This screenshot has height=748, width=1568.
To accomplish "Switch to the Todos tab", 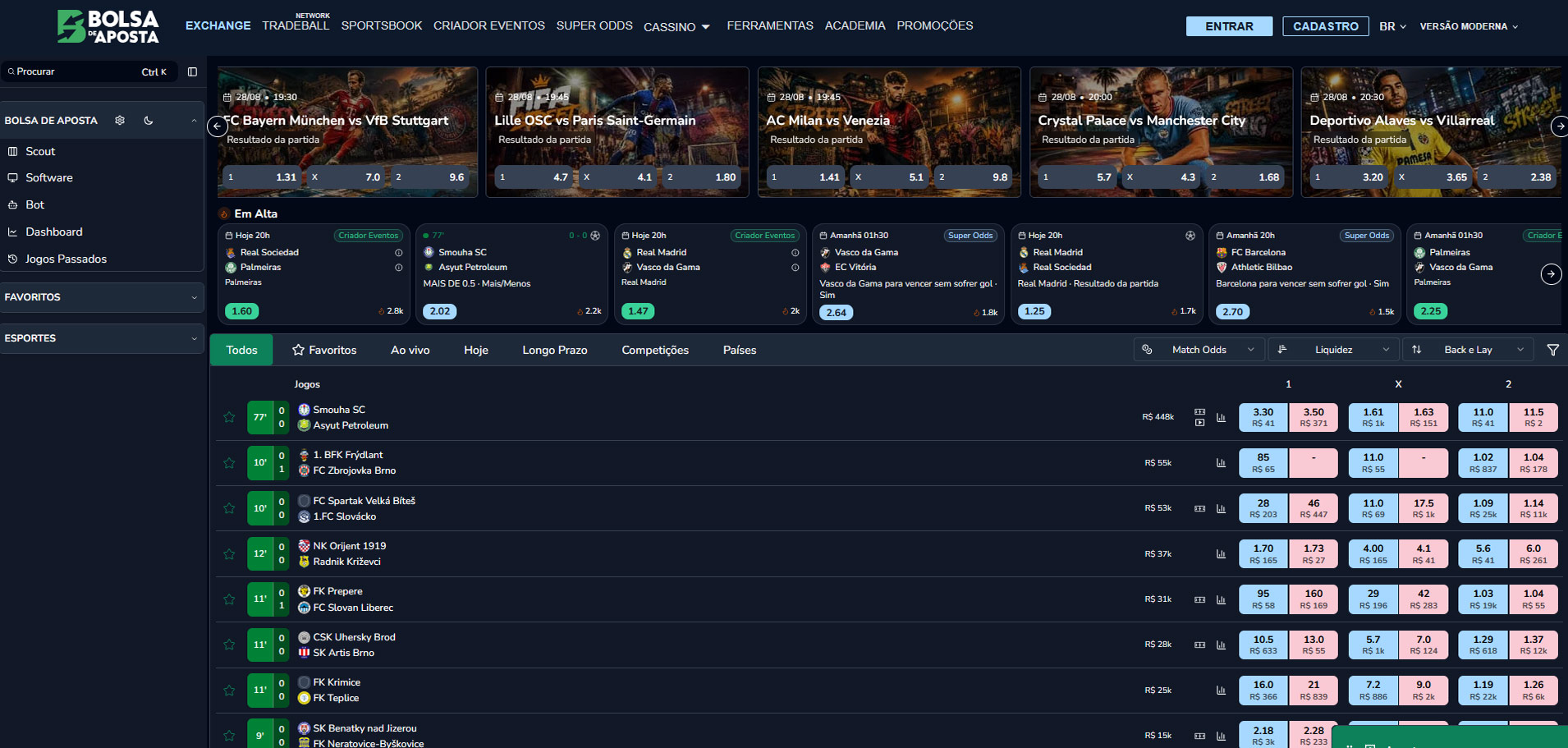I will [241, 350].
